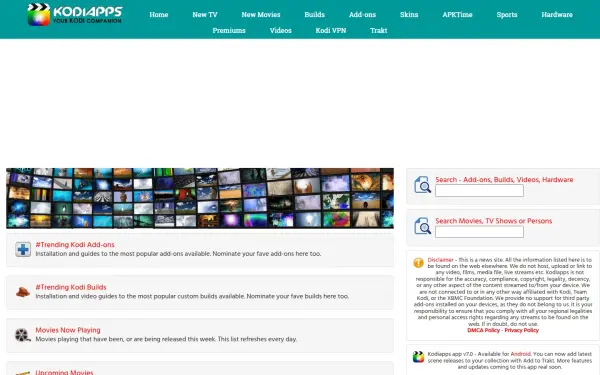Go to the Videos section

[x=280, y=30]
